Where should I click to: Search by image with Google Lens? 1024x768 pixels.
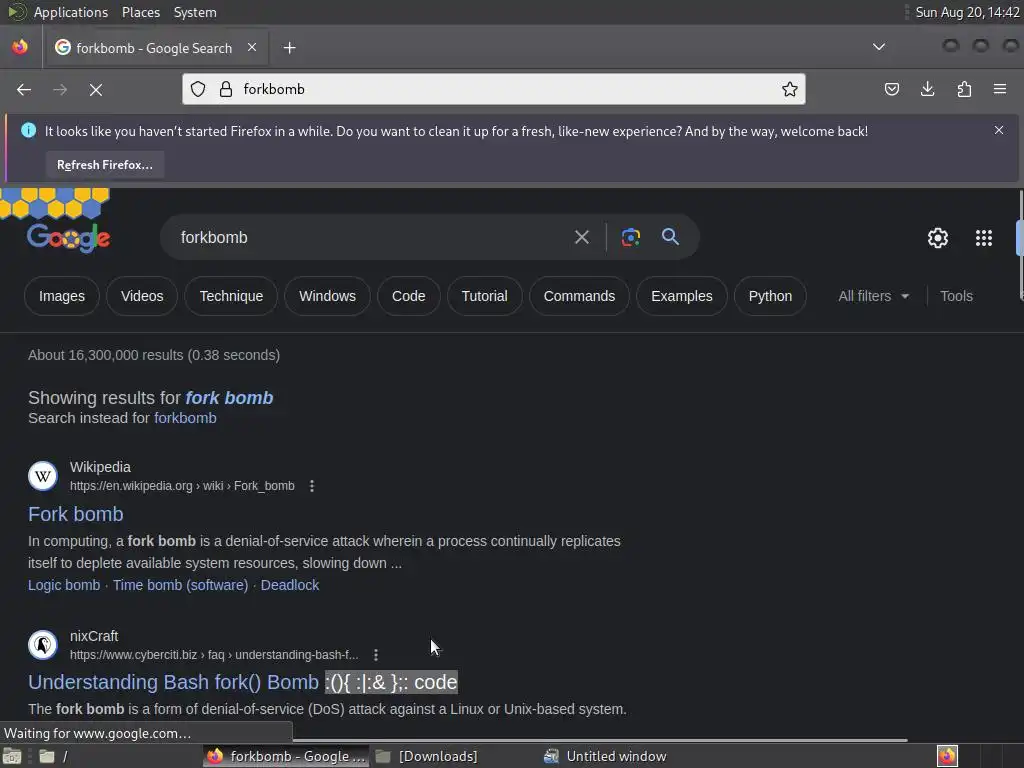coord(630,237)
